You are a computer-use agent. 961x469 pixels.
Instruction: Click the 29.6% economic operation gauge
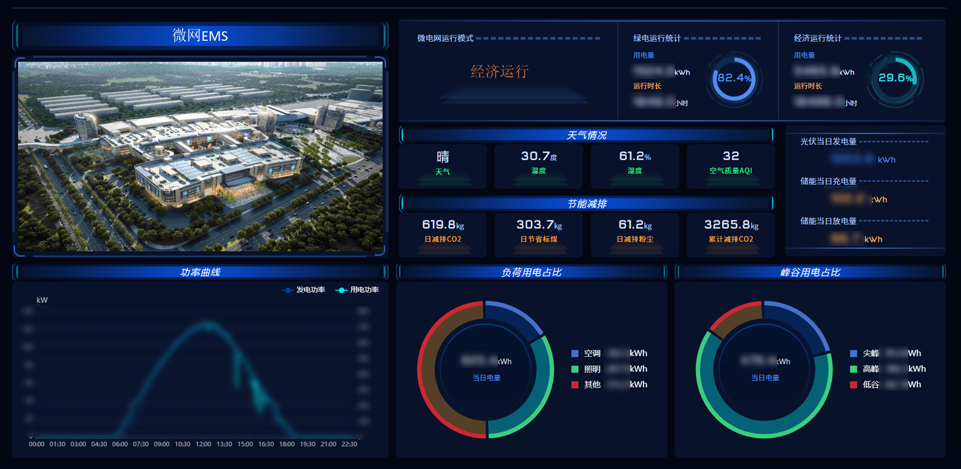894,78
